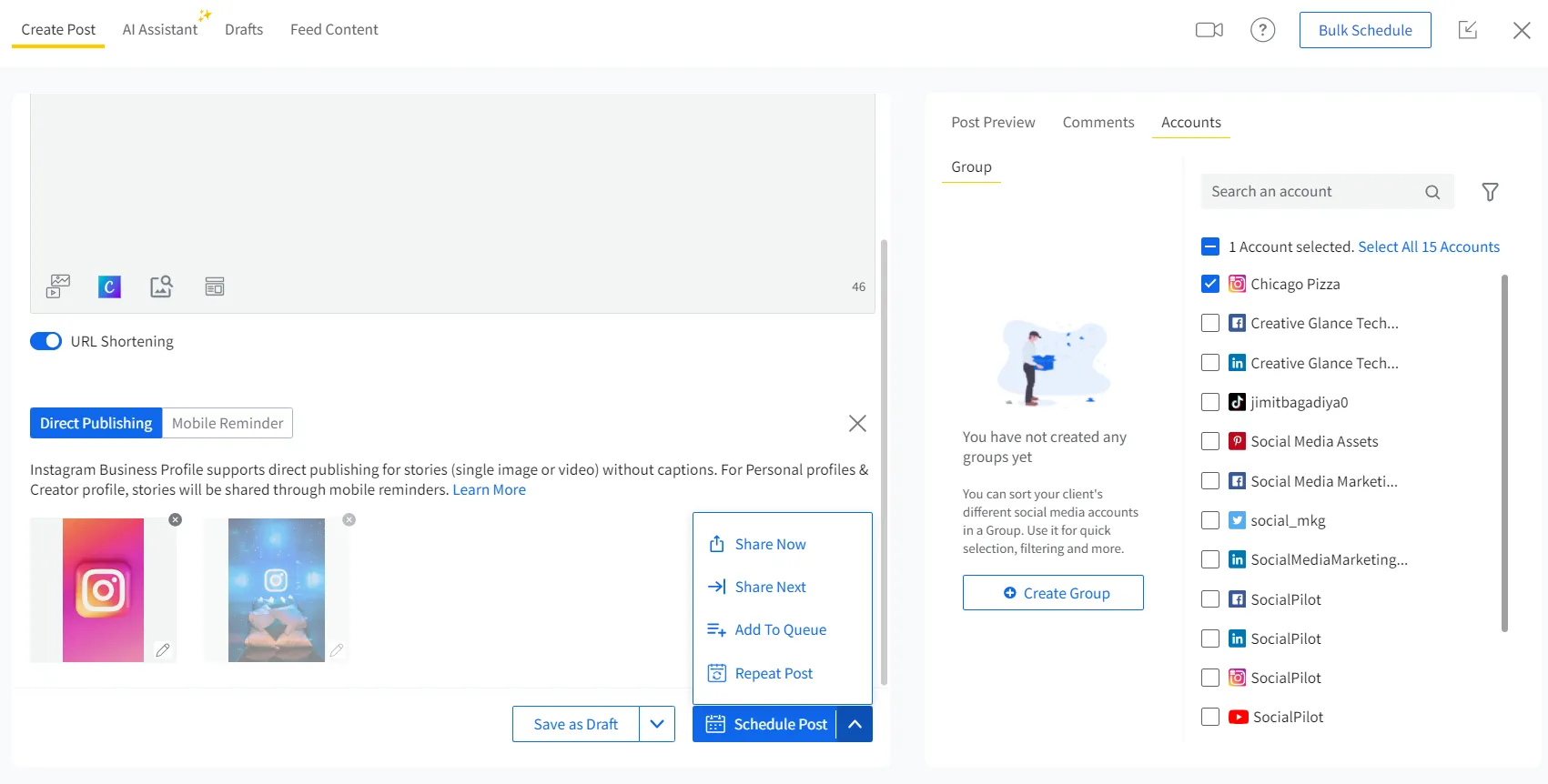Image resolution: width=1548 pixels, height=784 pixels.
Task: Edit the Instagram logo image with pencil
Action: tap(163, 649)
